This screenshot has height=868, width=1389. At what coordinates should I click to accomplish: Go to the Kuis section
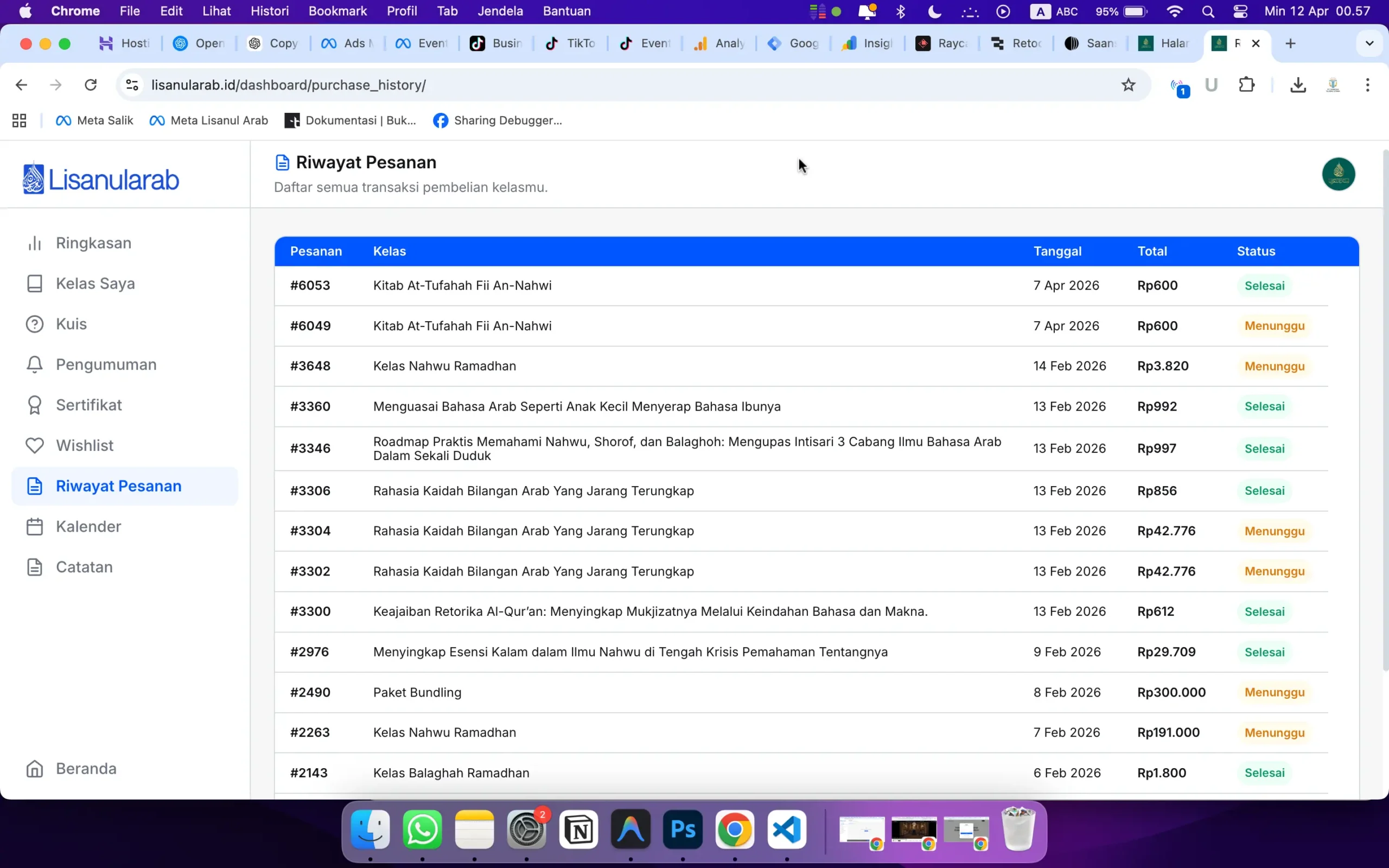tap(71, 324)
